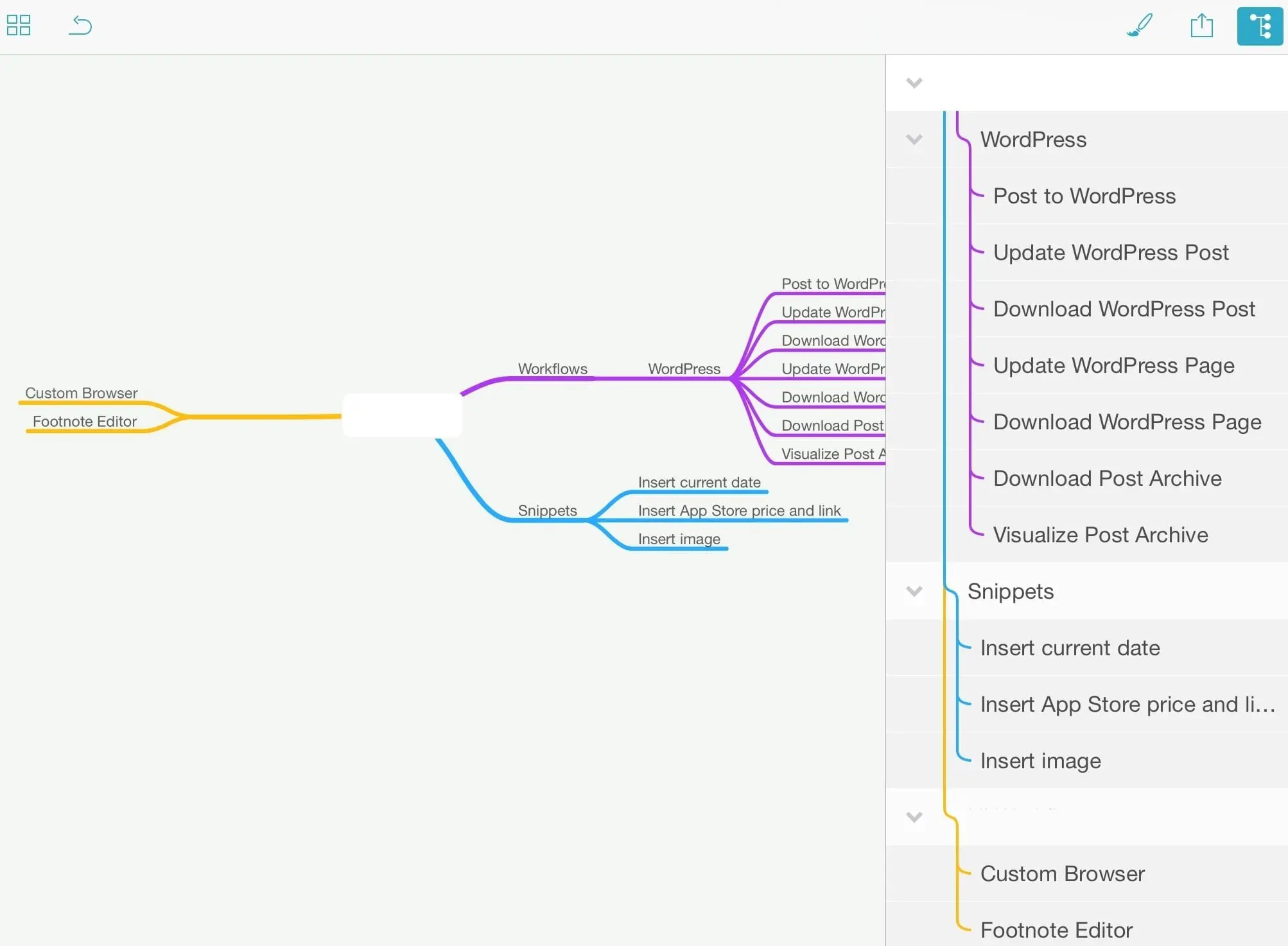This screenshot has width=1288, height=946.
Task: Select Download Post canvas node
Action: coord(832,426)
